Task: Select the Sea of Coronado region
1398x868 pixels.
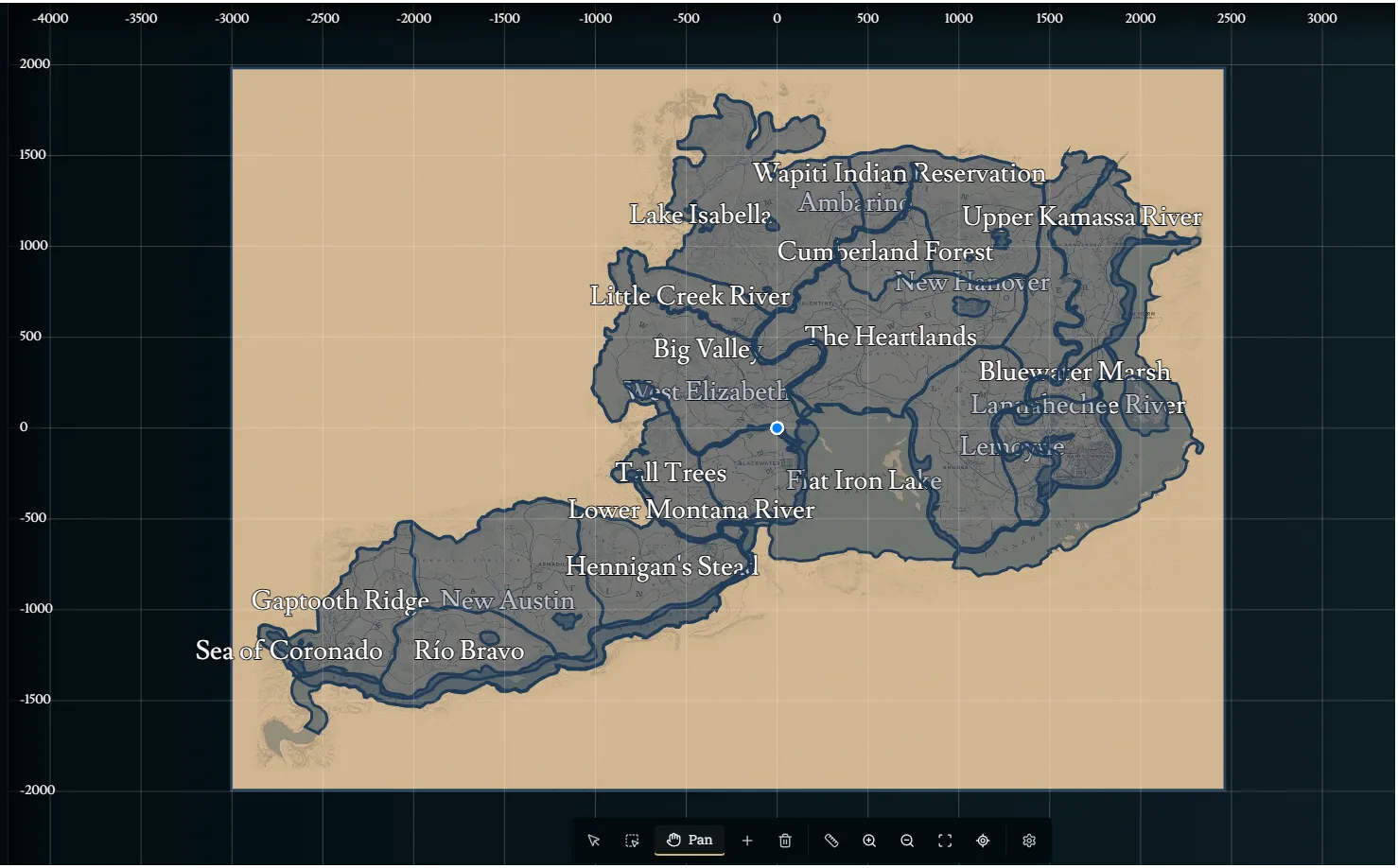Action: pos(288,651)
